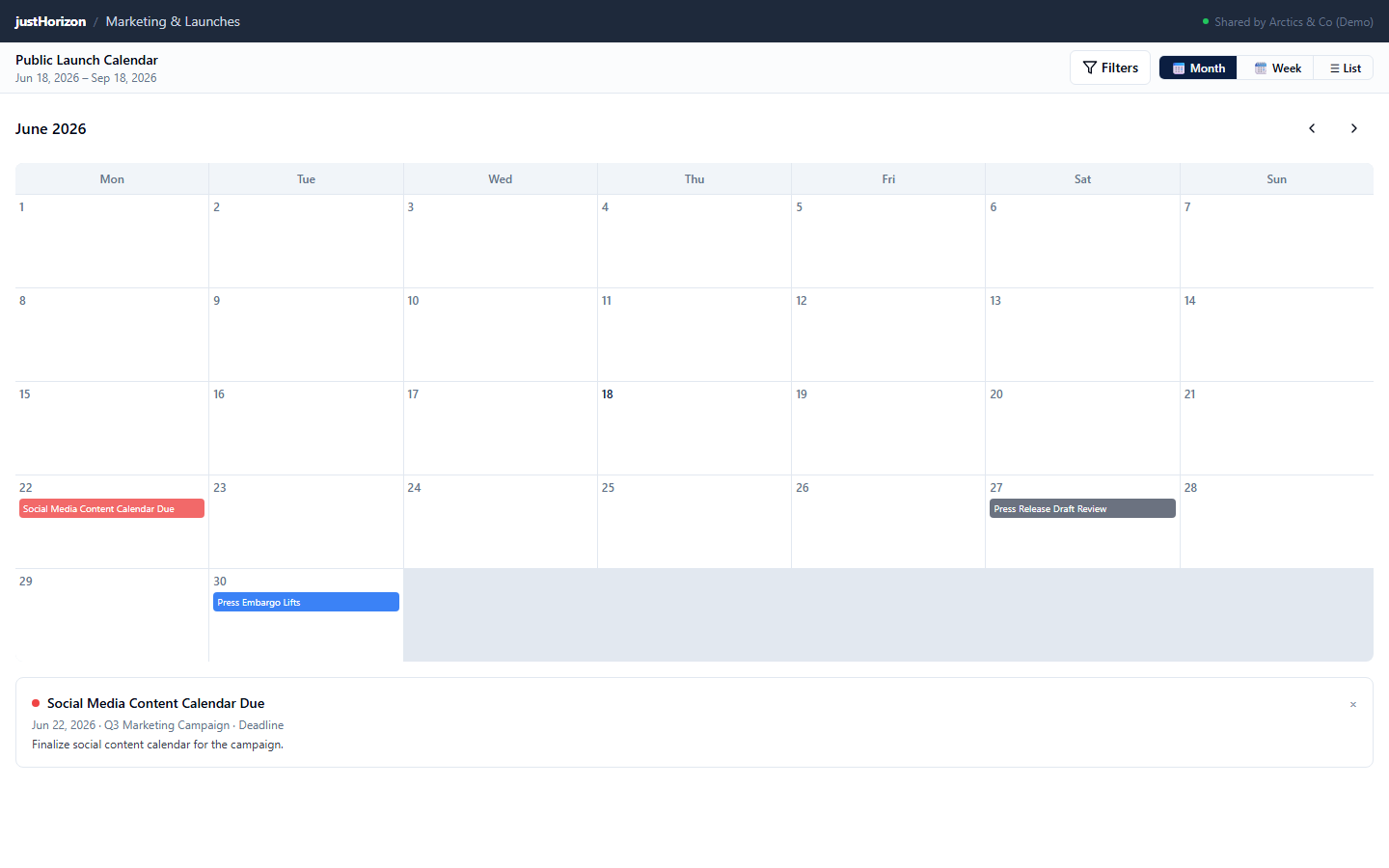This screenshot has width=1389, height=868.
Task: Select June 24 day cell
Action: [x=500, y=522]
